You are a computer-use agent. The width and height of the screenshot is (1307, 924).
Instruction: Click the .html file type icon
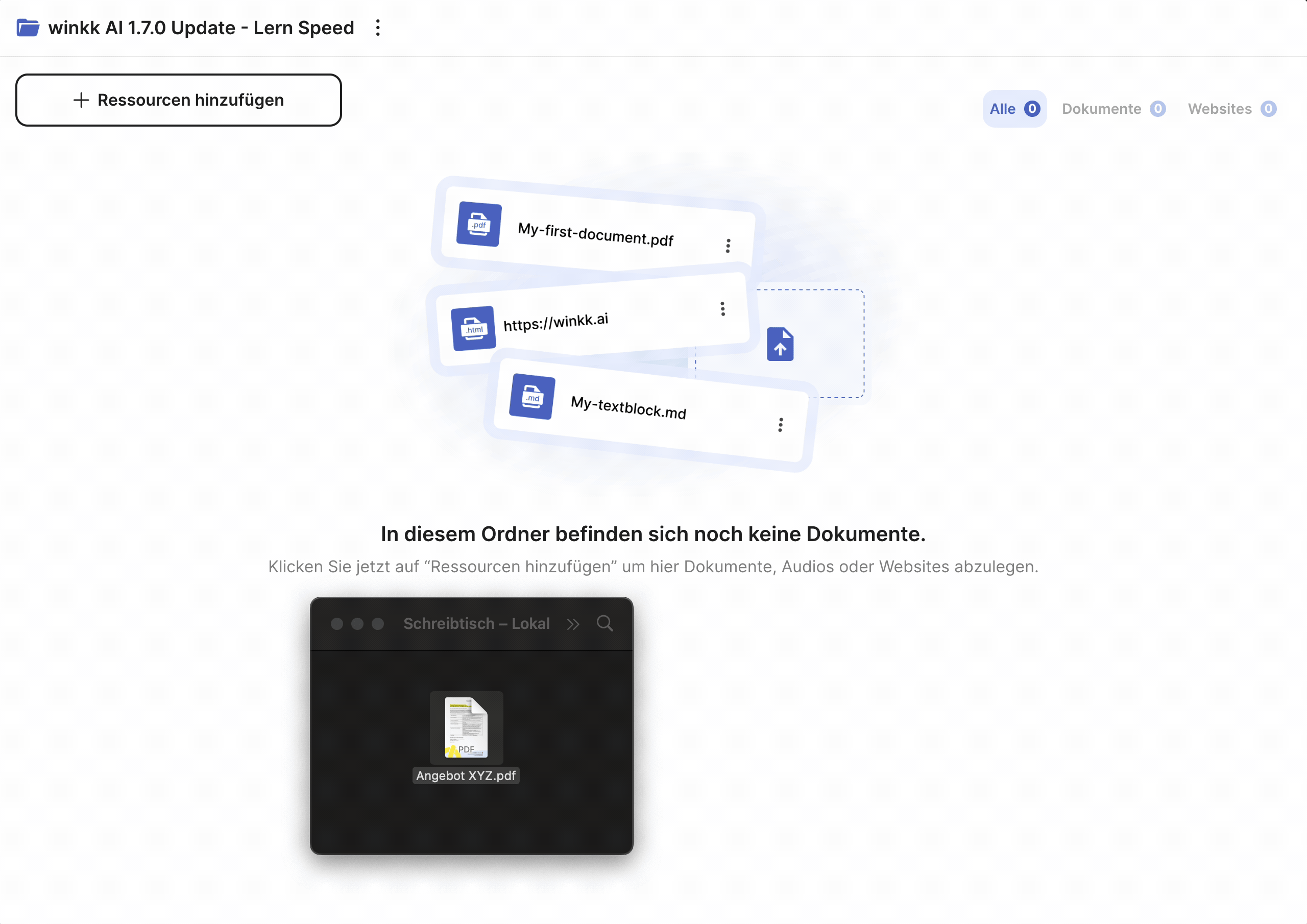pyautogui.click(x=473, y=328)
